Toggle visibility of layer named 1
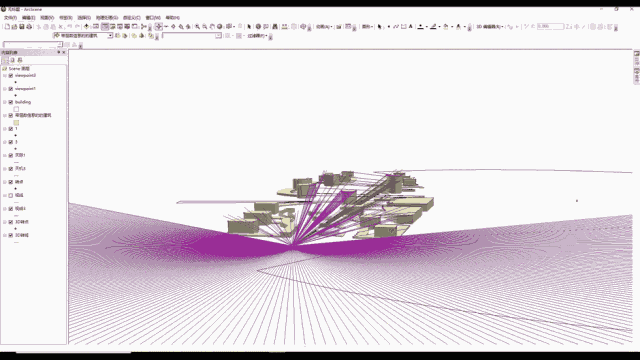Screen dimensions: 640x360 pyautogui.click(x=11, y=129)
